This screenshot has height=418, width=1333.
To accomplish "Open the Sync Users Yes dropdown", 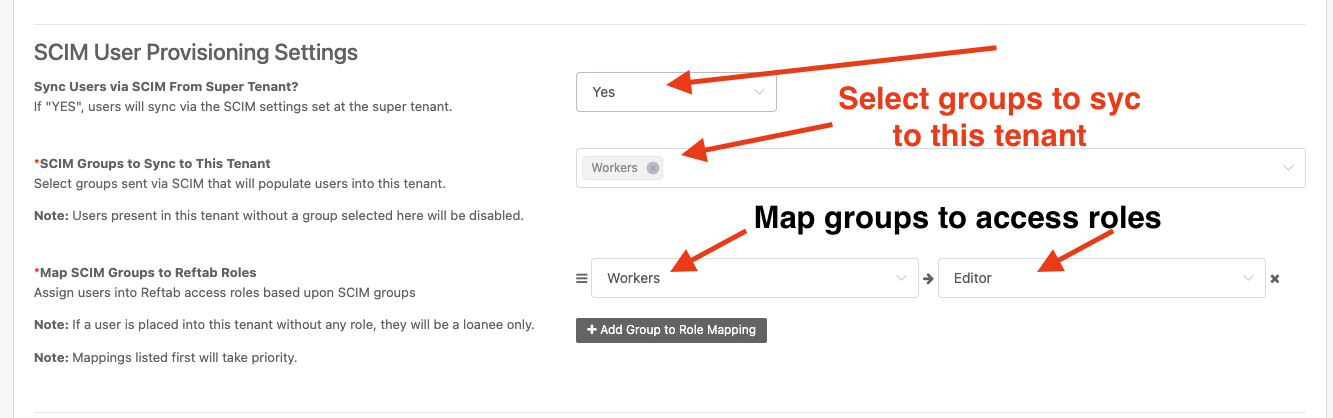I will 676,91.
